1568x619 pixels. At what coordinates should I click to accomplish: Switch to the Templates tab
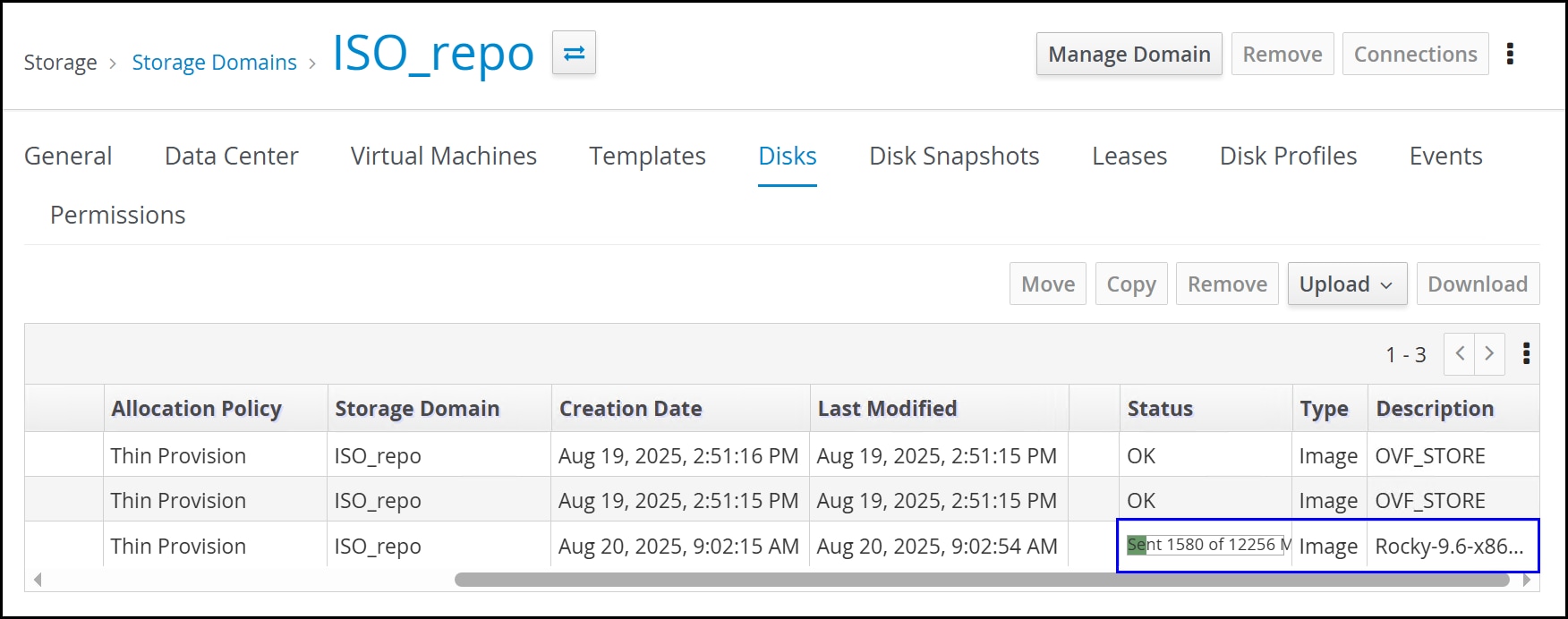[647, 156]
